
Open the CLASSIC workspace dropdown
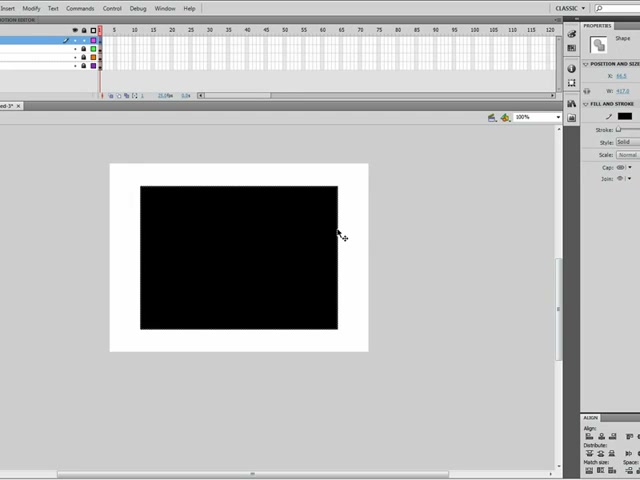tap(570, 8)
